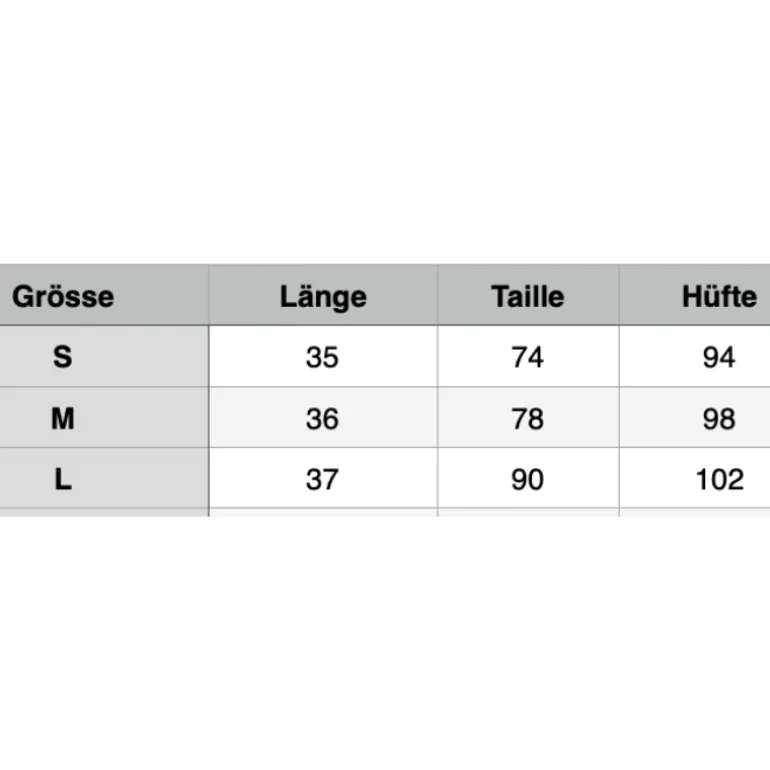Select the Länge column header
This screenshot has height=770, width=770.
pyautogui.click(x=323, y=298)
